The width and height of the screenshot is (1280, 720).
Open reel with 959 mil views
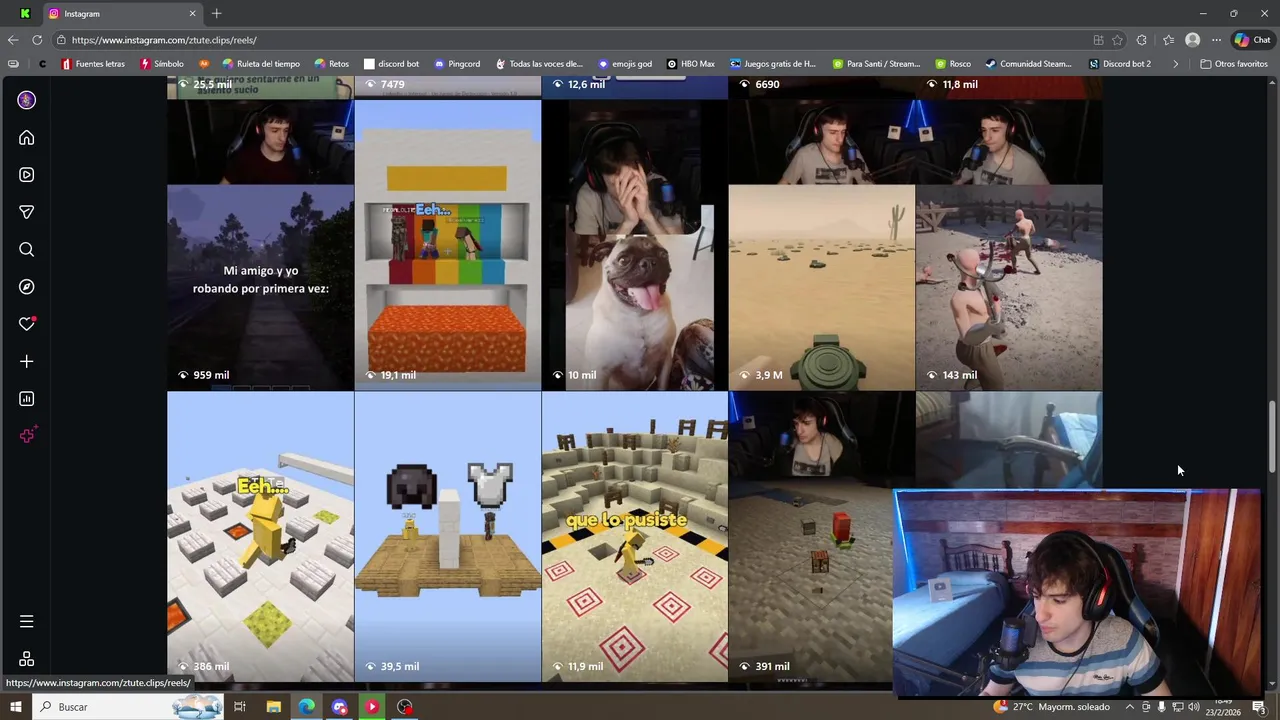pos(260,245)
